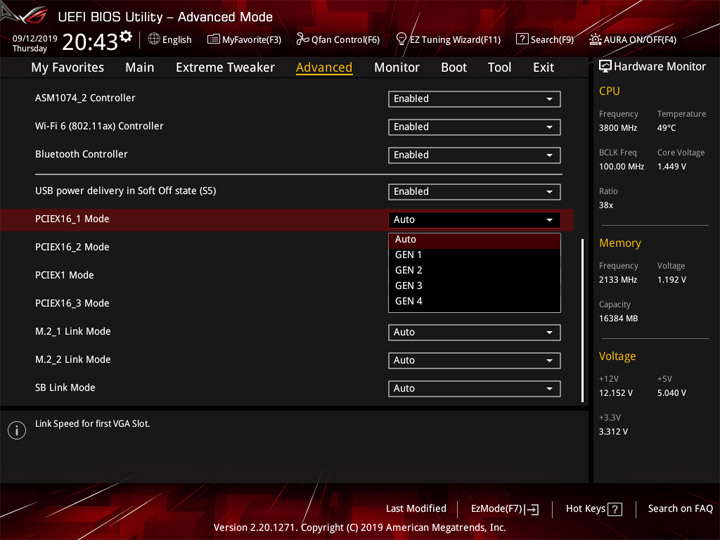Open USB power delivery S5 dropdown
This screenshot has height=540, width=720.
point(474,191)
